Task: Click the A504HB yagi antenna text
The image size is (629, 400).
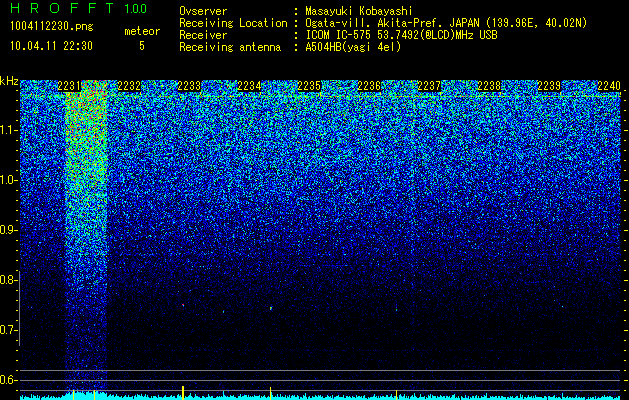Action: 353,47
